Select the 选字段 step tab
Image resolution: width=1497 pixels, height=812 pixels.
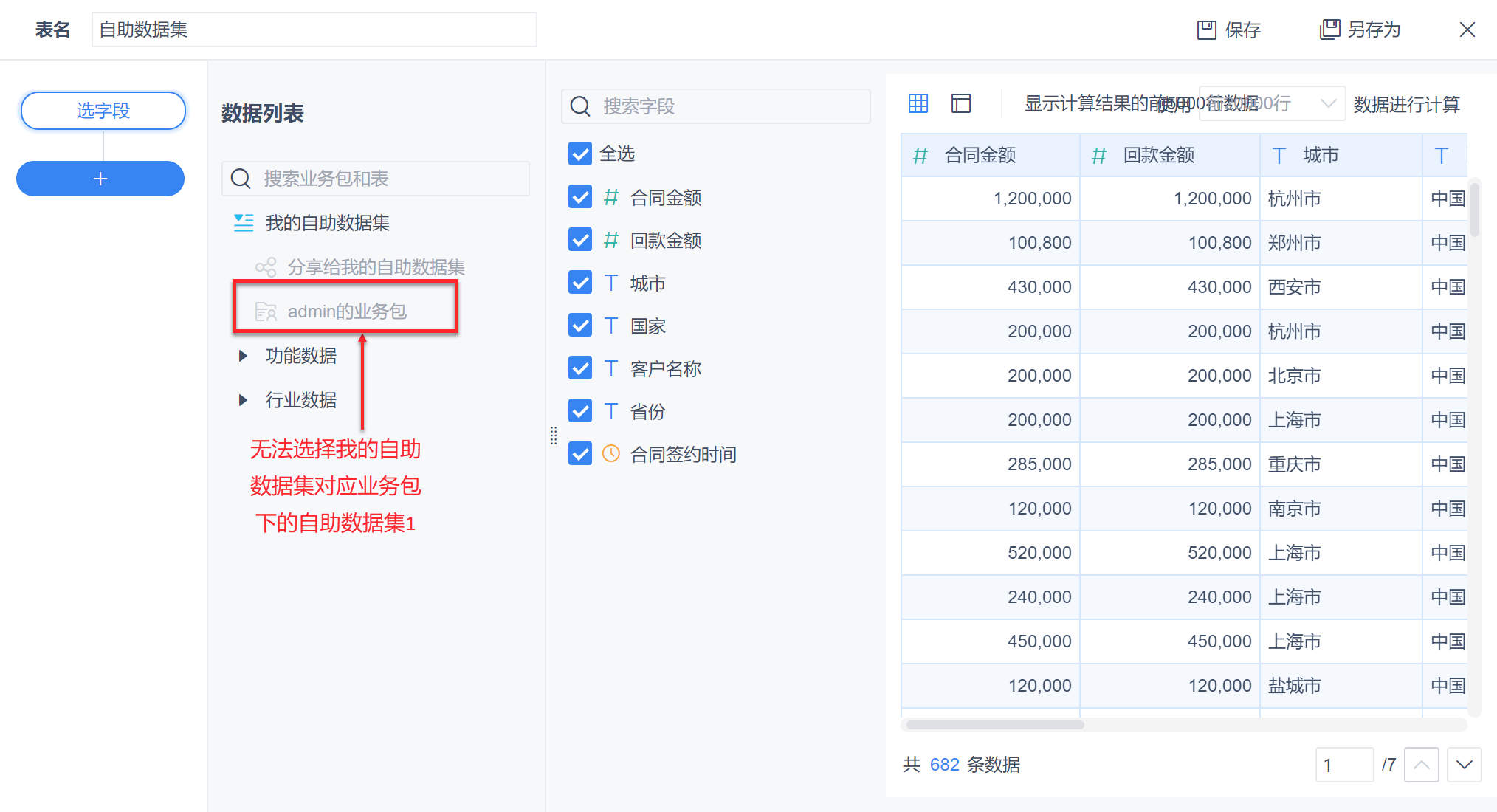click(103, 111)
